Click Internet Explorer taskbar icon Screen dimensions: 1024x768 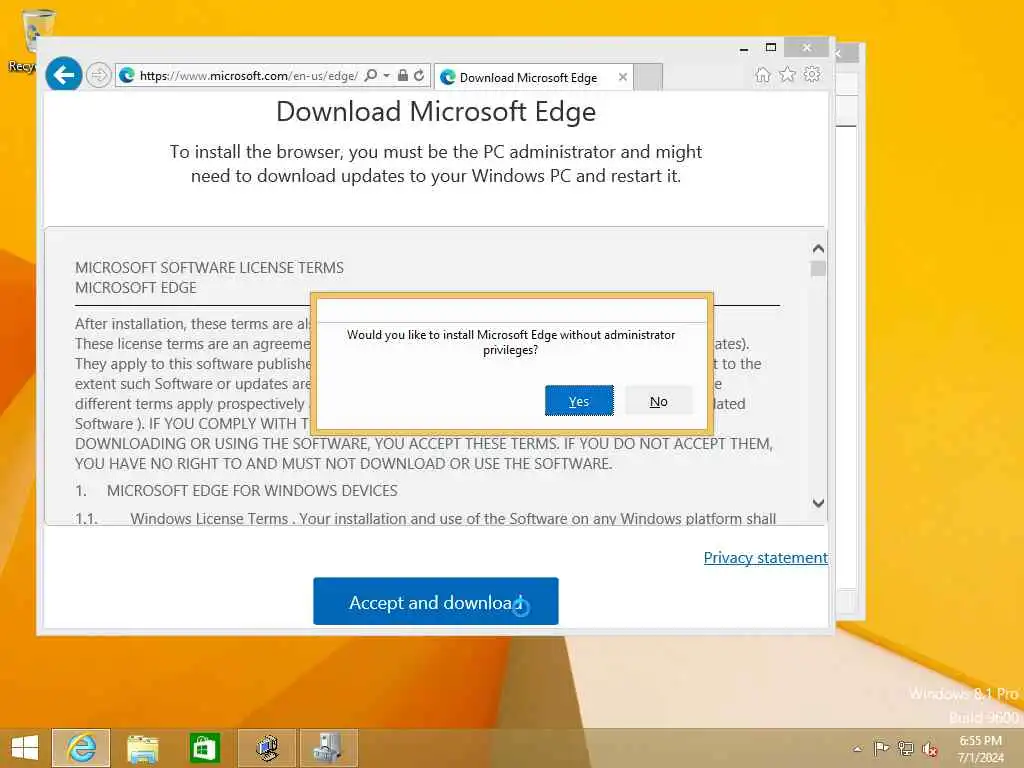pyautogui.click(x=82, y=748)
